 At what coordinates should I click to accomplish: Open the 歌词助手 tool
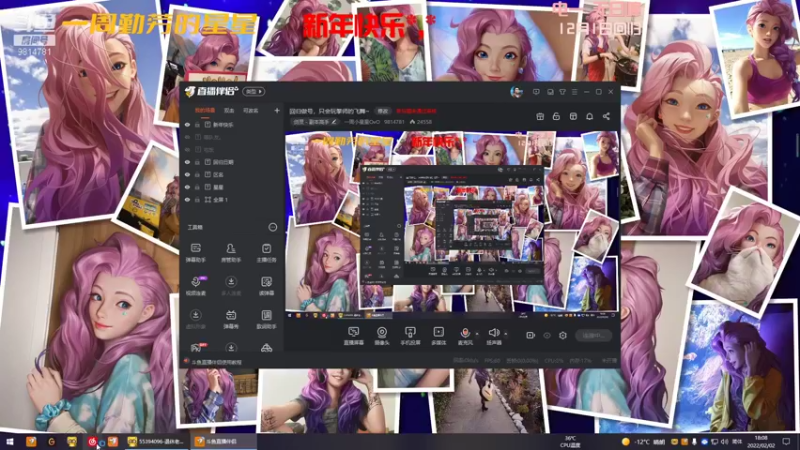point(266,319)
